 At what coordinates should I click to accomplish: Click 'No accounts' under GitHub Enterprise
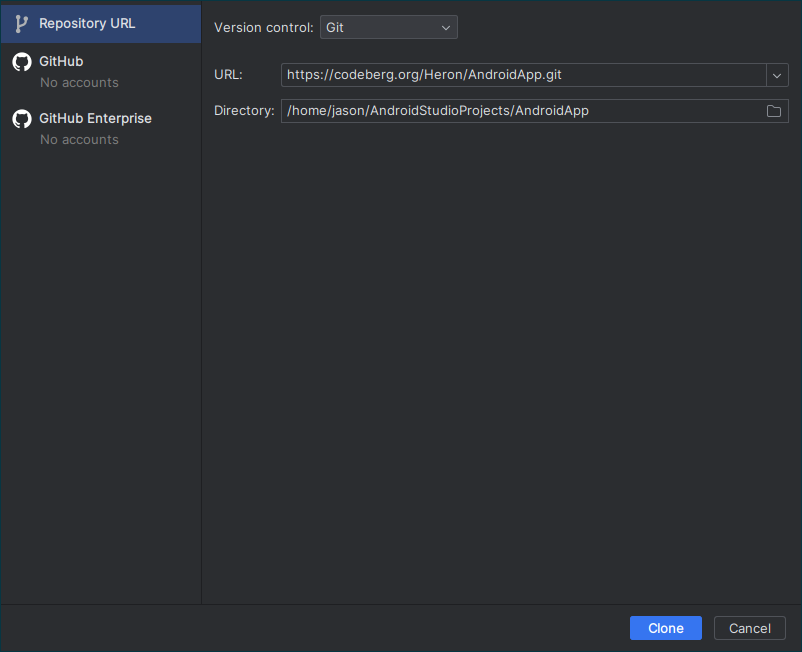click(79, 140)
